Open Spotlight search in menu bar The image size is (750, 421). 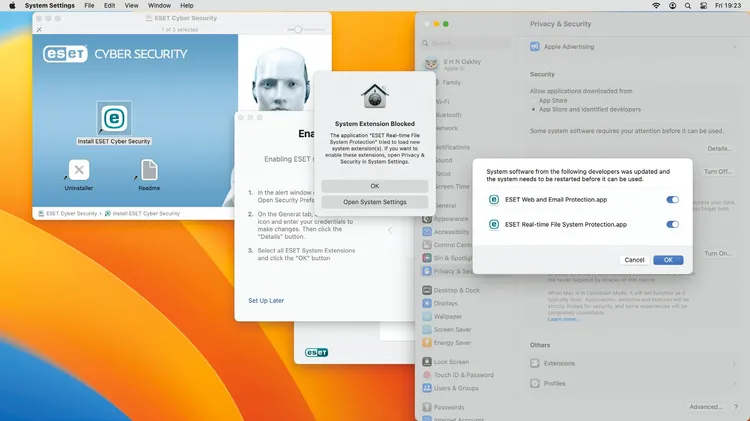(688, 6)
